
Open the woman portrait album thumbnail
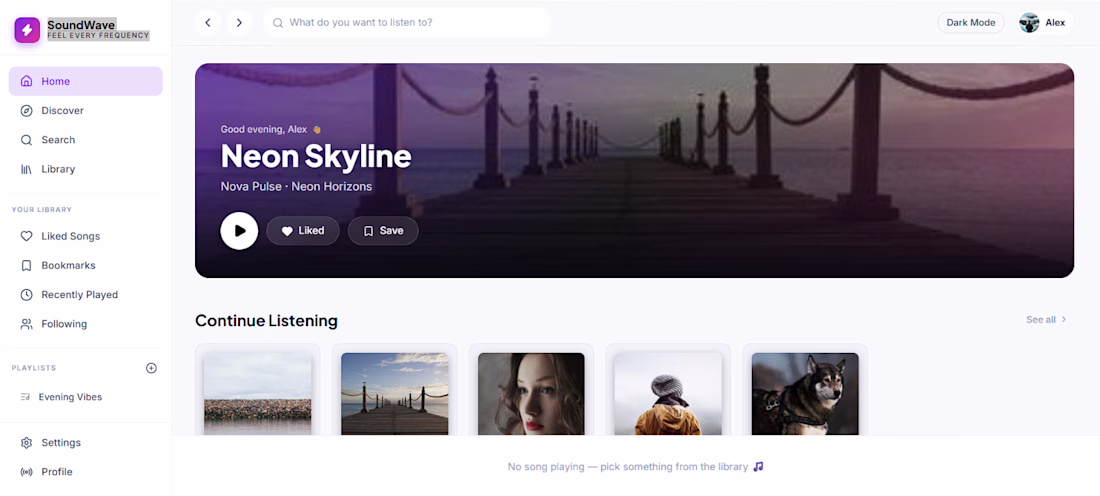531,394
